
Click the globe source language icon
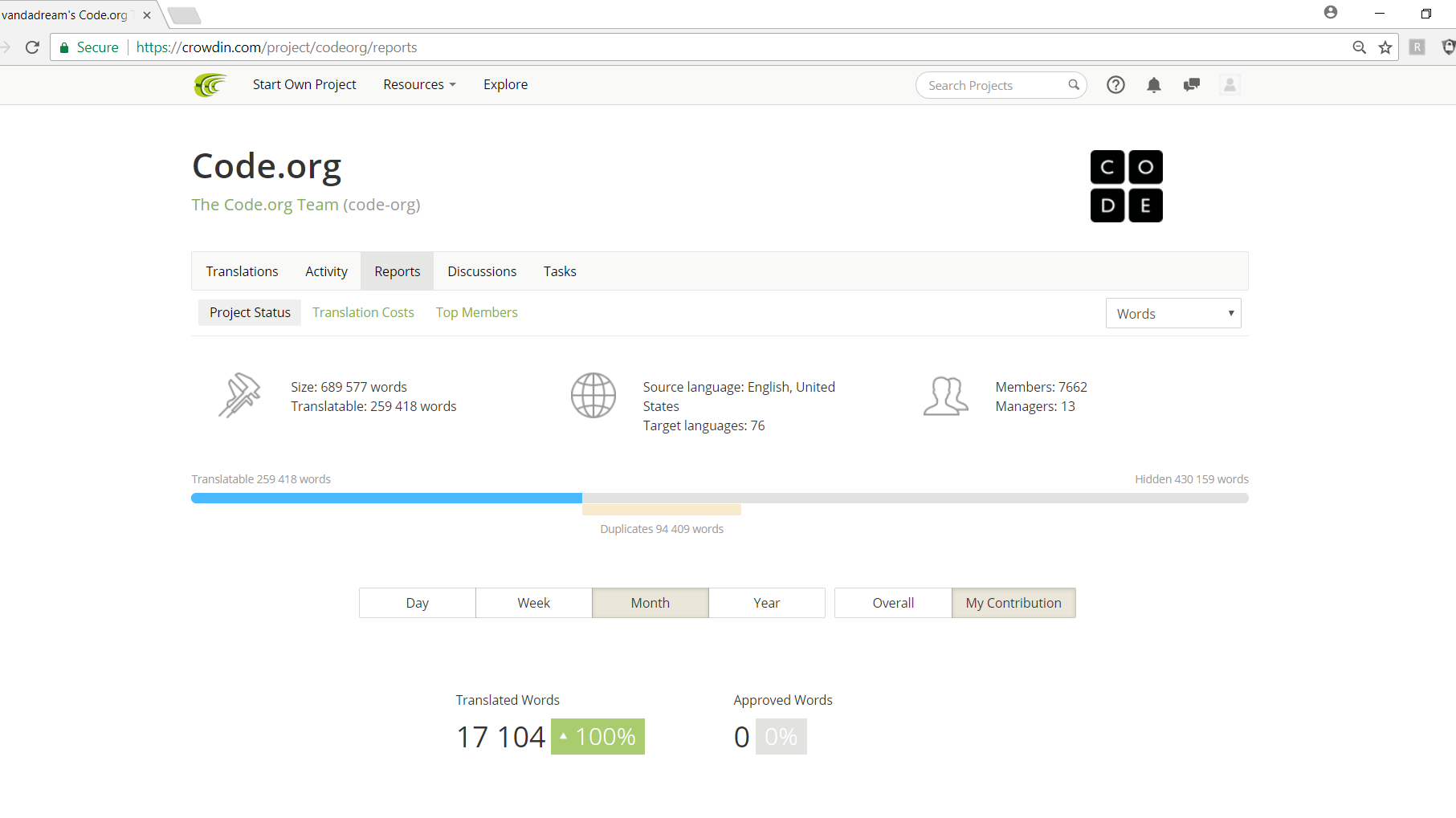[x=593, y=395]
